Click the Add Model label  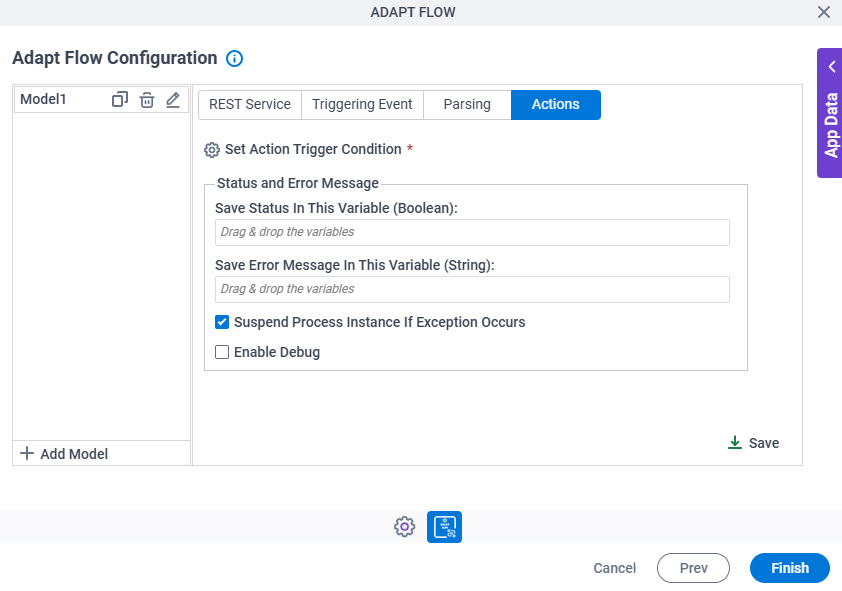[x=74, y=454]
